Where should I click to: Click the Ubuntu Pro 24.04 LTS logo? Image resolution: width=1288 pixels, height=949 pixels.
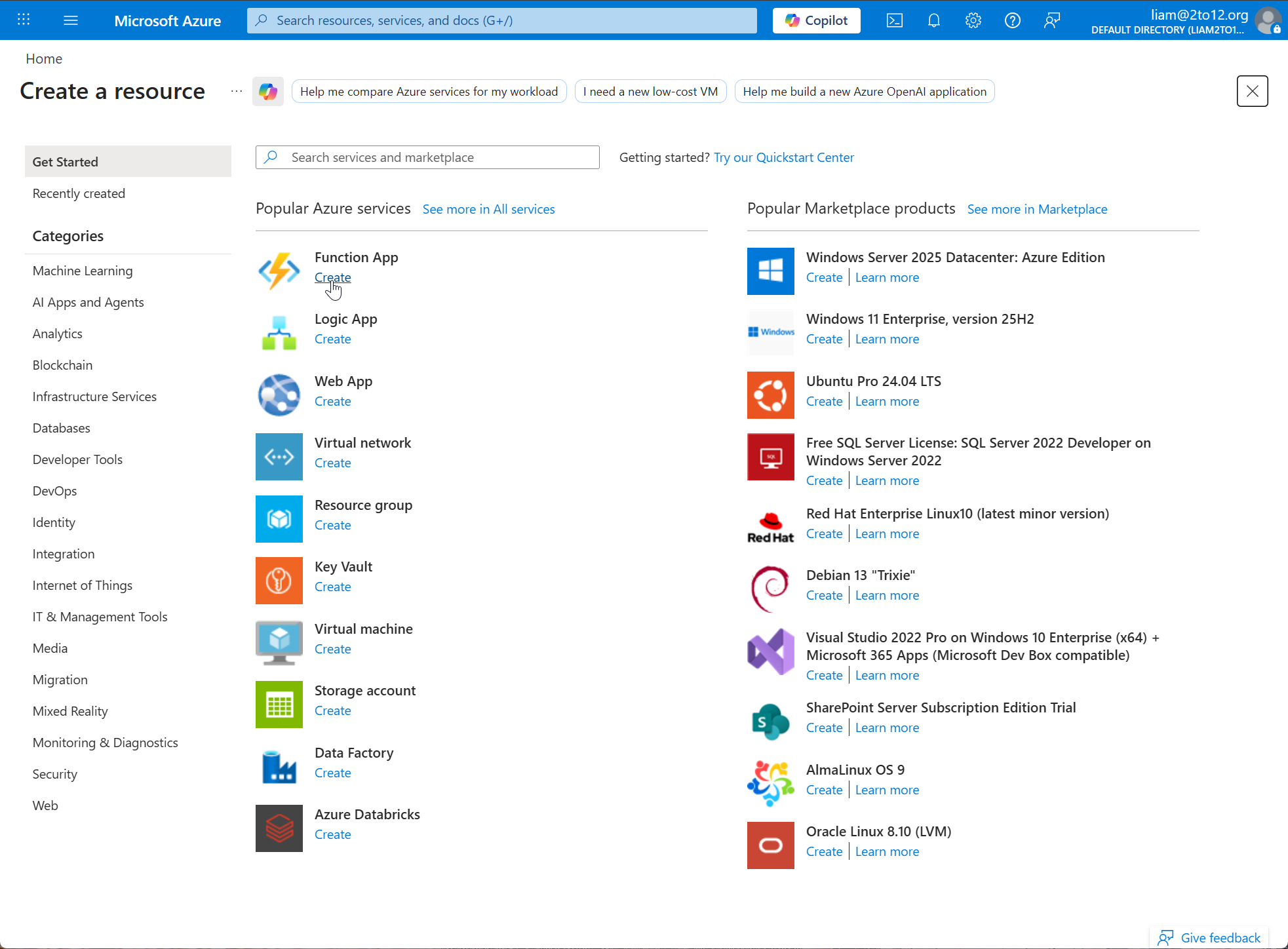click(x=771, y=395)
